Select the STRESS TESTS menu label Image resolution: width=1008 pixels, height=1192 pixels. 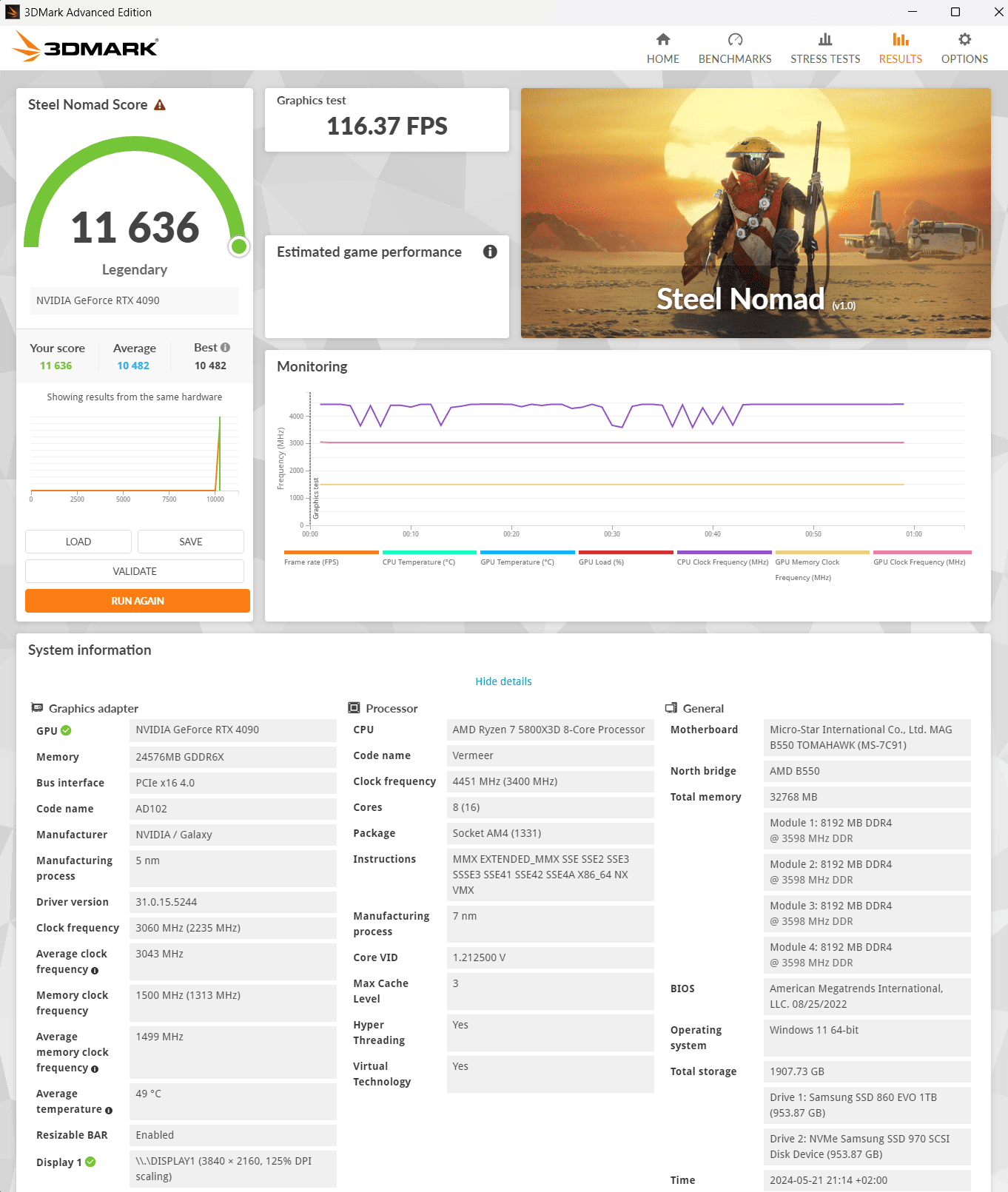coord(825,59)
